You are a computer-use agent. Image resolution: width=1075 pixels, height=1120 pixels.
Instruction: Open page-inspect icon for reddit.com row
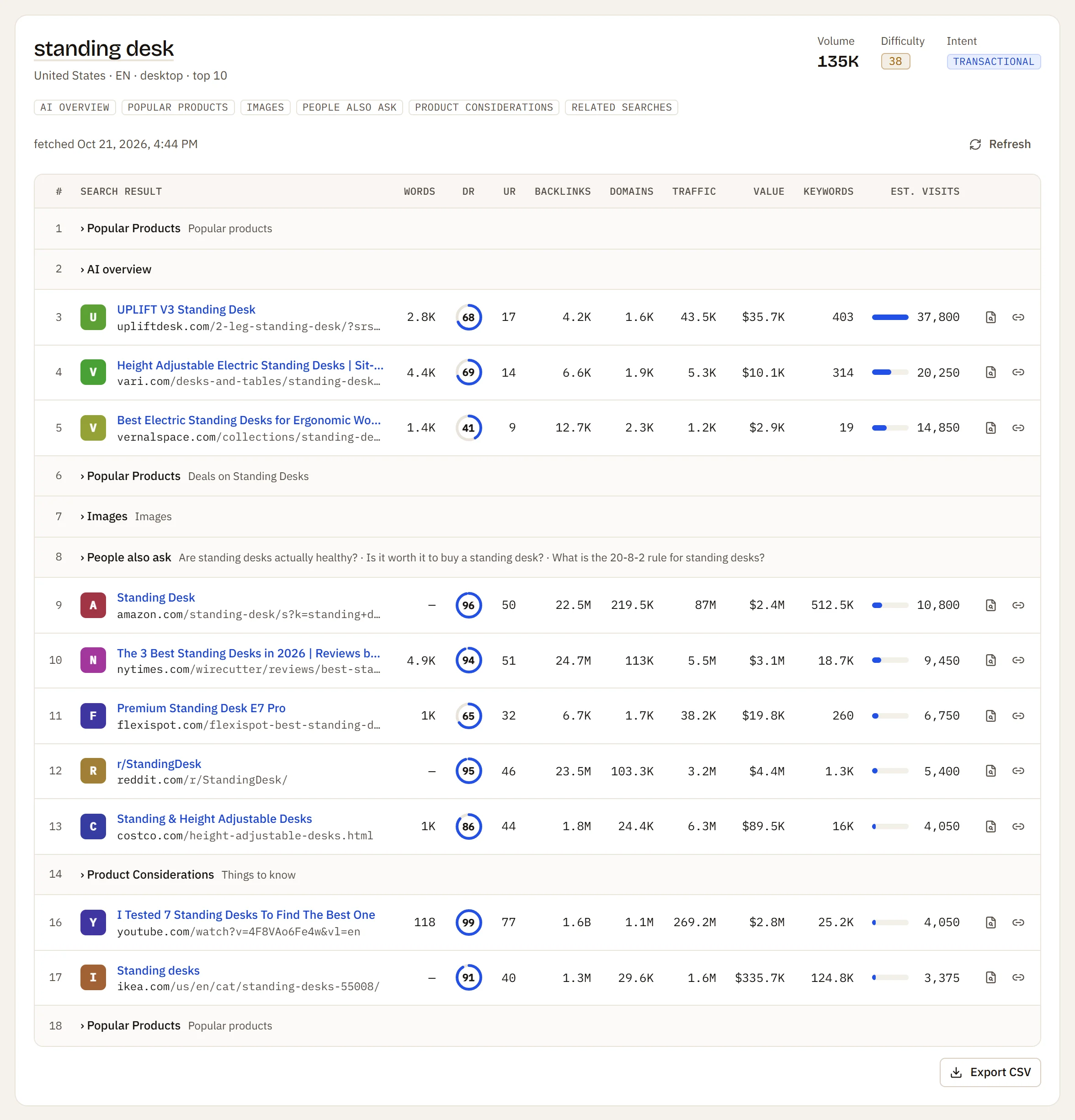[990, 771]
